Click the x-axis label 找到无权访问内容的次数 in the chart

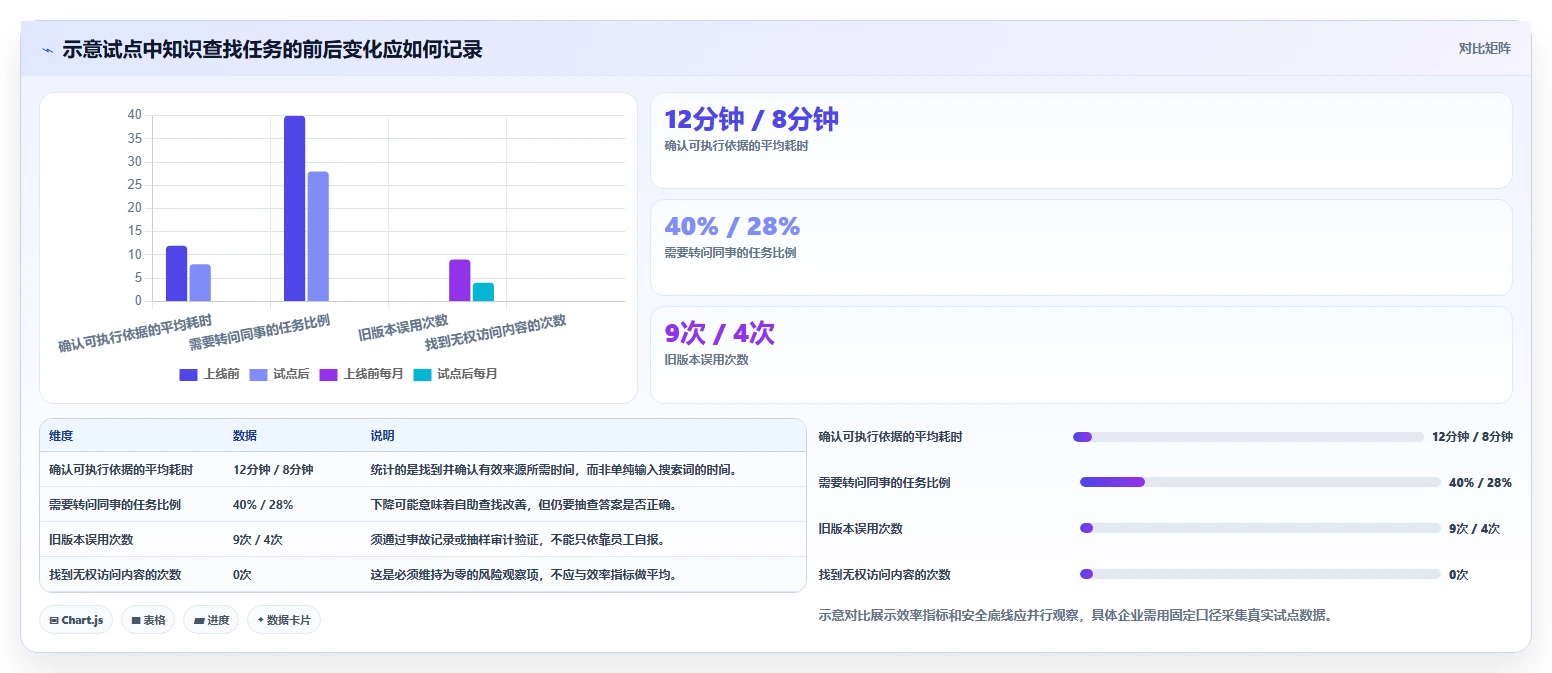point(496,333)
